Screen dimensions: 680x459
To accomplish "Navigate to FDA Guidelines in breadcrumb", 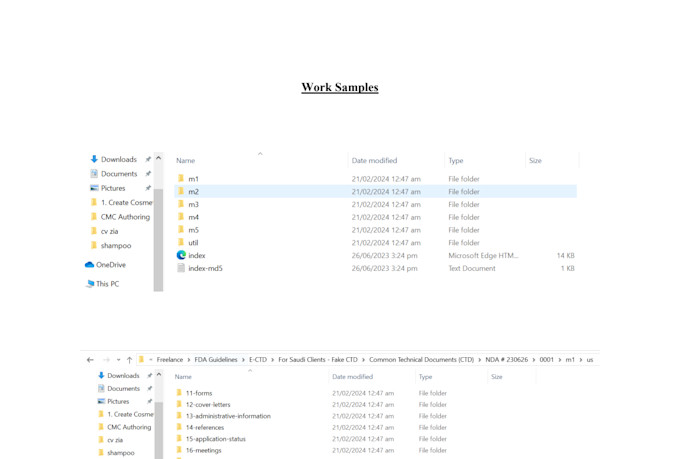I will tap(216, 360).
